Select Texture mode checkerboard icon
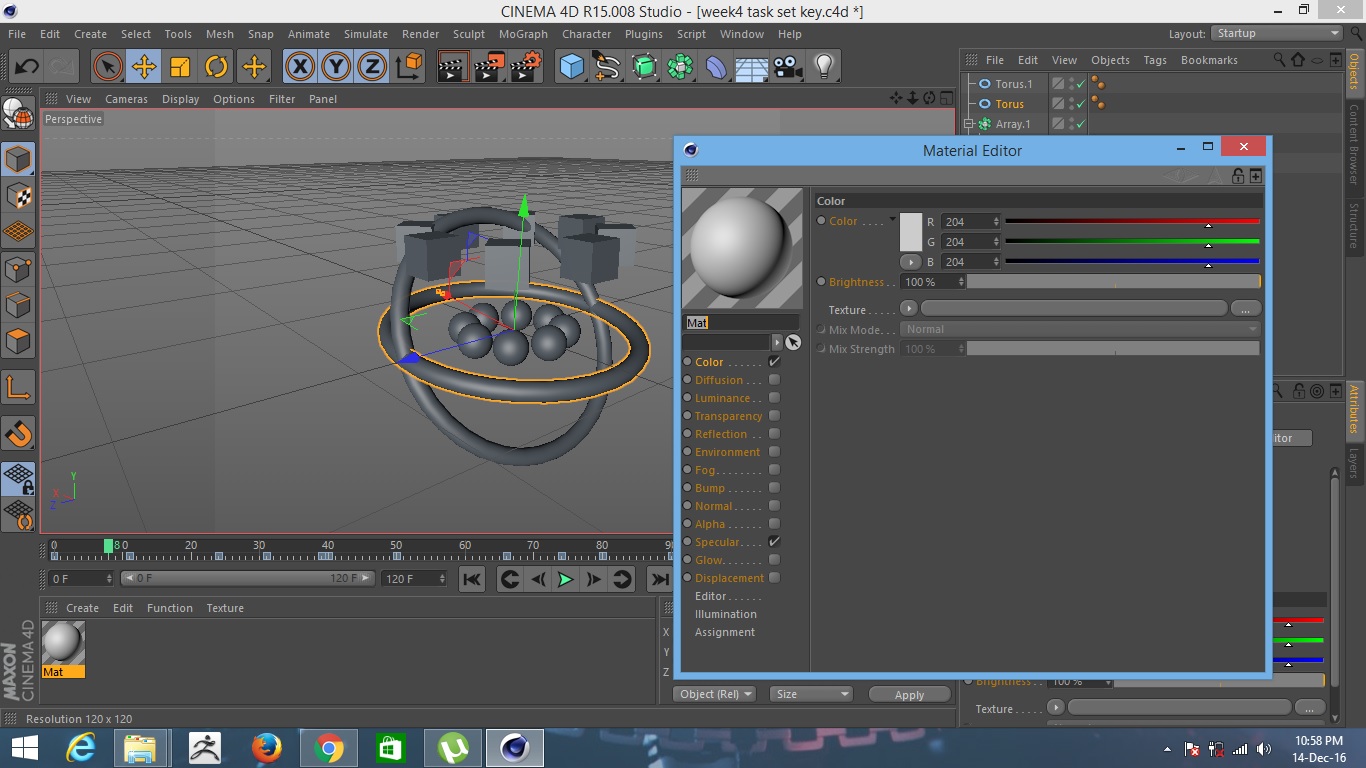This screenshot has height=768, width=1366. (18, 196)
